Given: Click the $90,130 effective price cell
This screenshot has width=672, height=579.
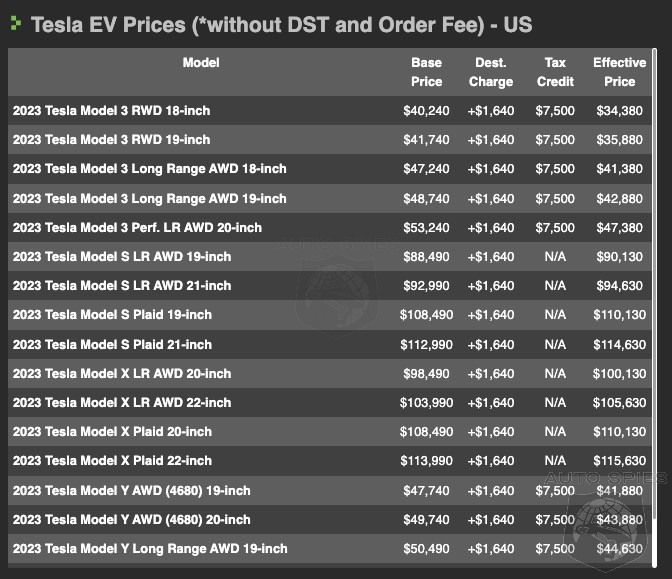Looking at the screenshot, I should tap(619, 257).
